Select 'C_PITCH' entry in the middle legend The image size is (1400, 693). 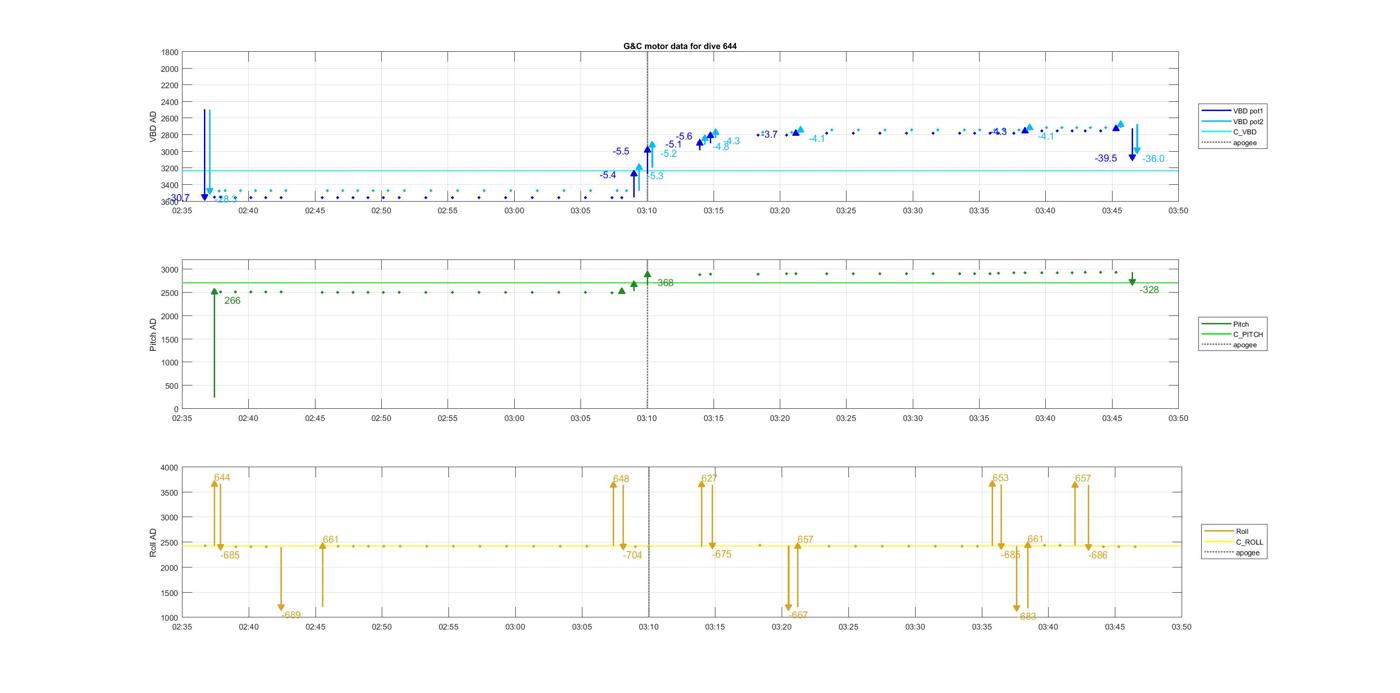[1233, 335]
